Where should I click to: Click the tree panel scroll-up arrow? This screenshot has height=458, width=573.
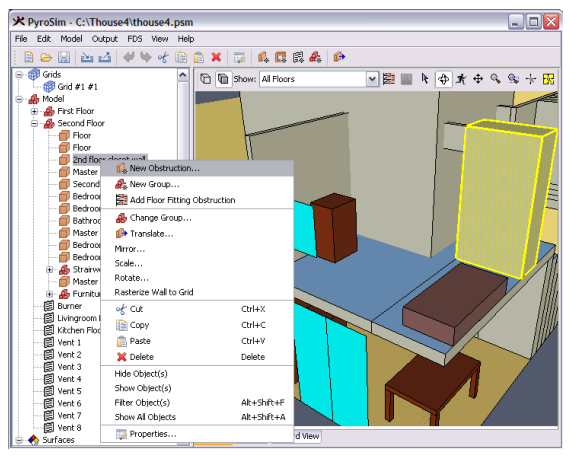click(183, 75)
